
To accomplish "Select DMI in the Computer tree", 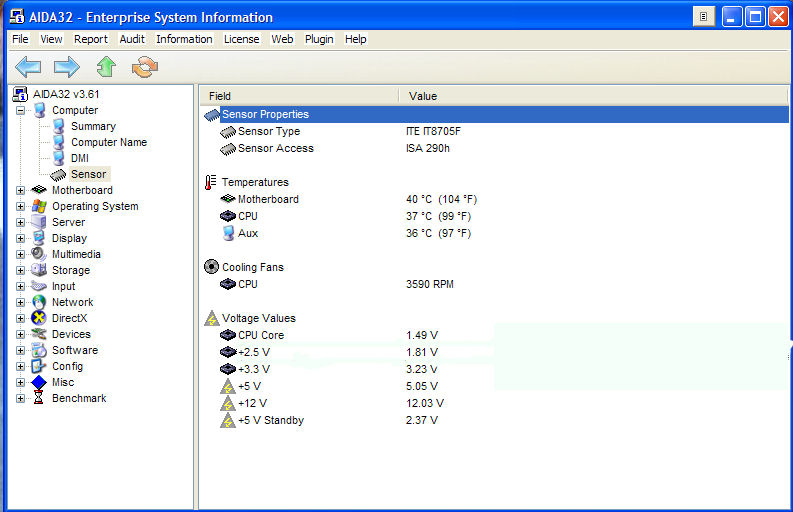I will [80, 158].
